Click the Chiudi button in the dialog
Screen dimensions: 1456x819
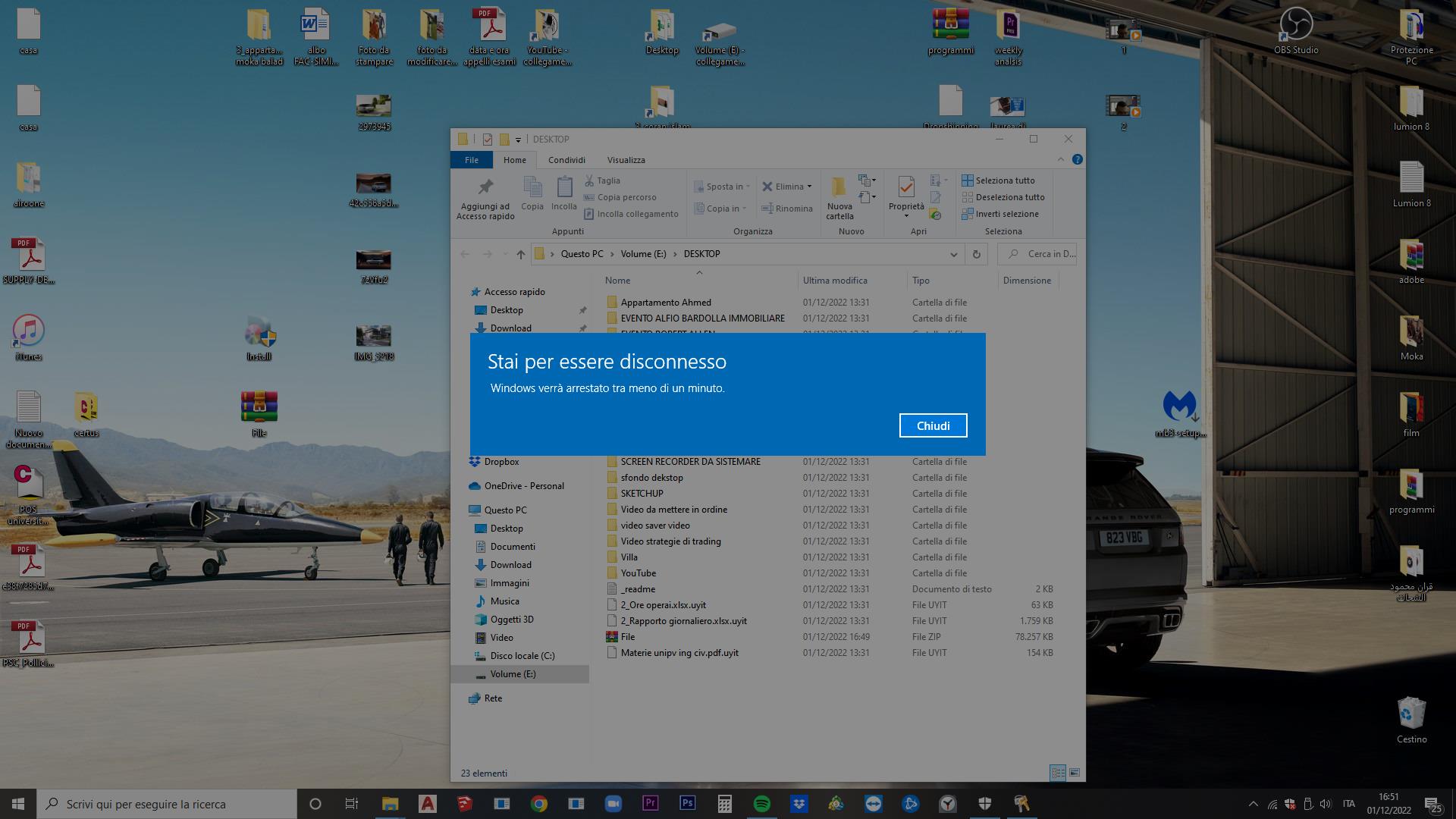pos(933,425)
